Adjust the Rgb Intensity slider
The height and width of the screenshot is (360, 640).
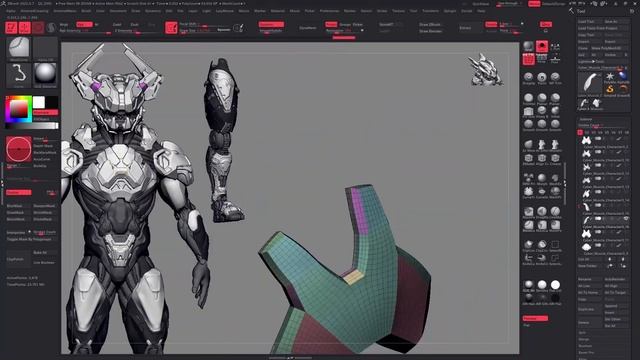[x=85, y=31]
